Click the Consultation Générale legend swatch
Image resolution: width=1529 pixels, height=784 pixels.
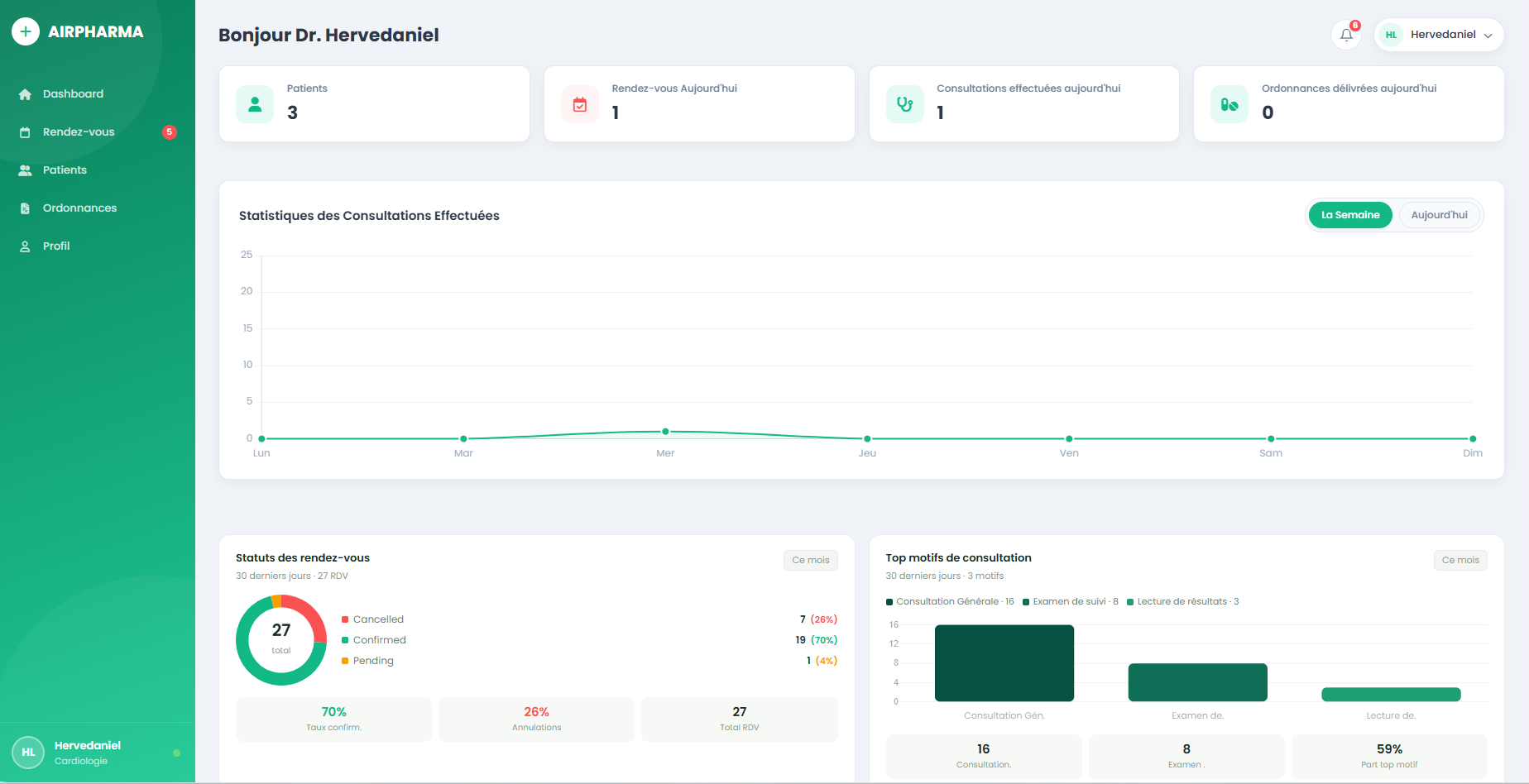click(x=889, y=602)
